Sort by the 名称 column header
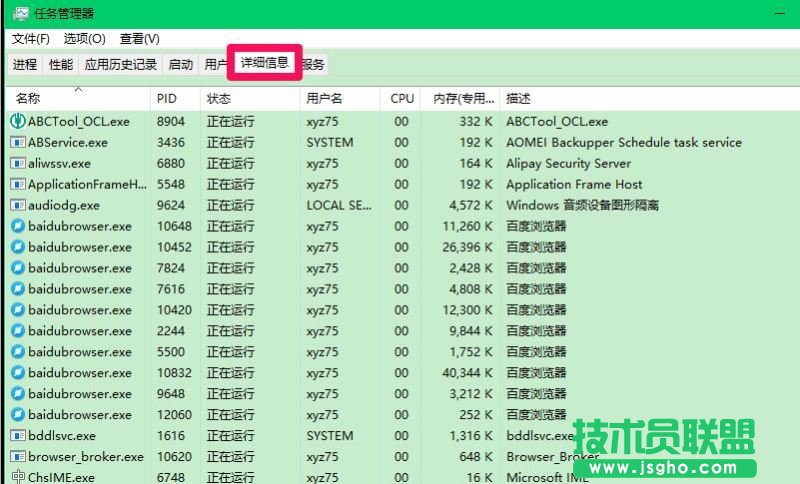This screenshot has height=484, width=800. (78, 98)
